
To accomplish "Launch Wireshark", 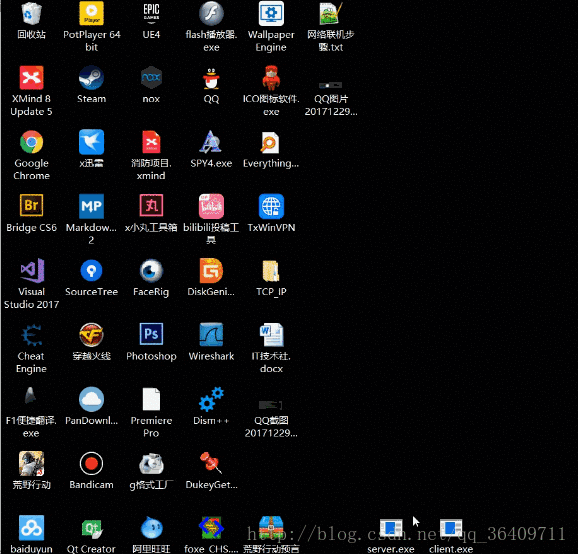I will coord(211,335).
